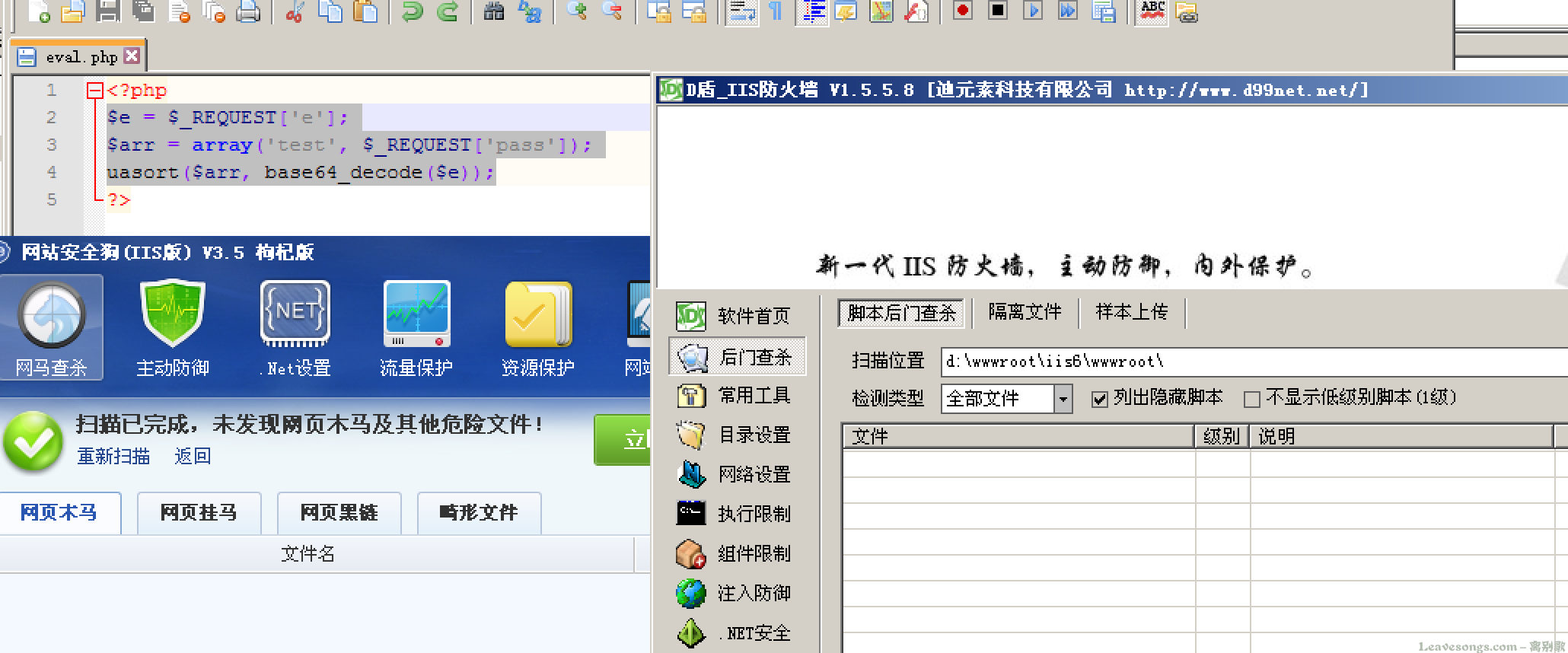Toggle show all characters pilcrow icon

click(776, 11)
